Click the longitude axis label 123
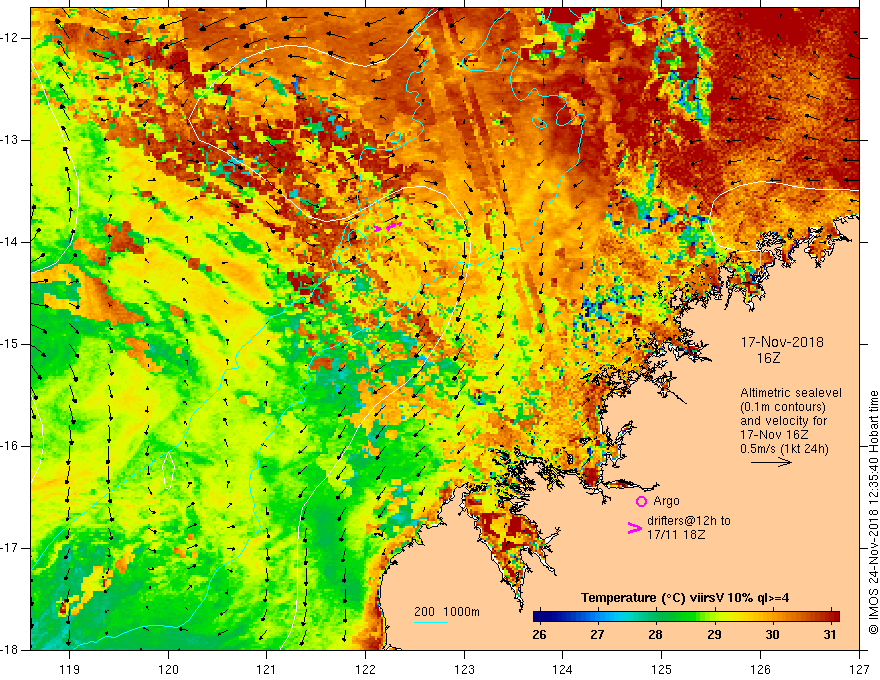Screen dimensions: 880x680 464,669
